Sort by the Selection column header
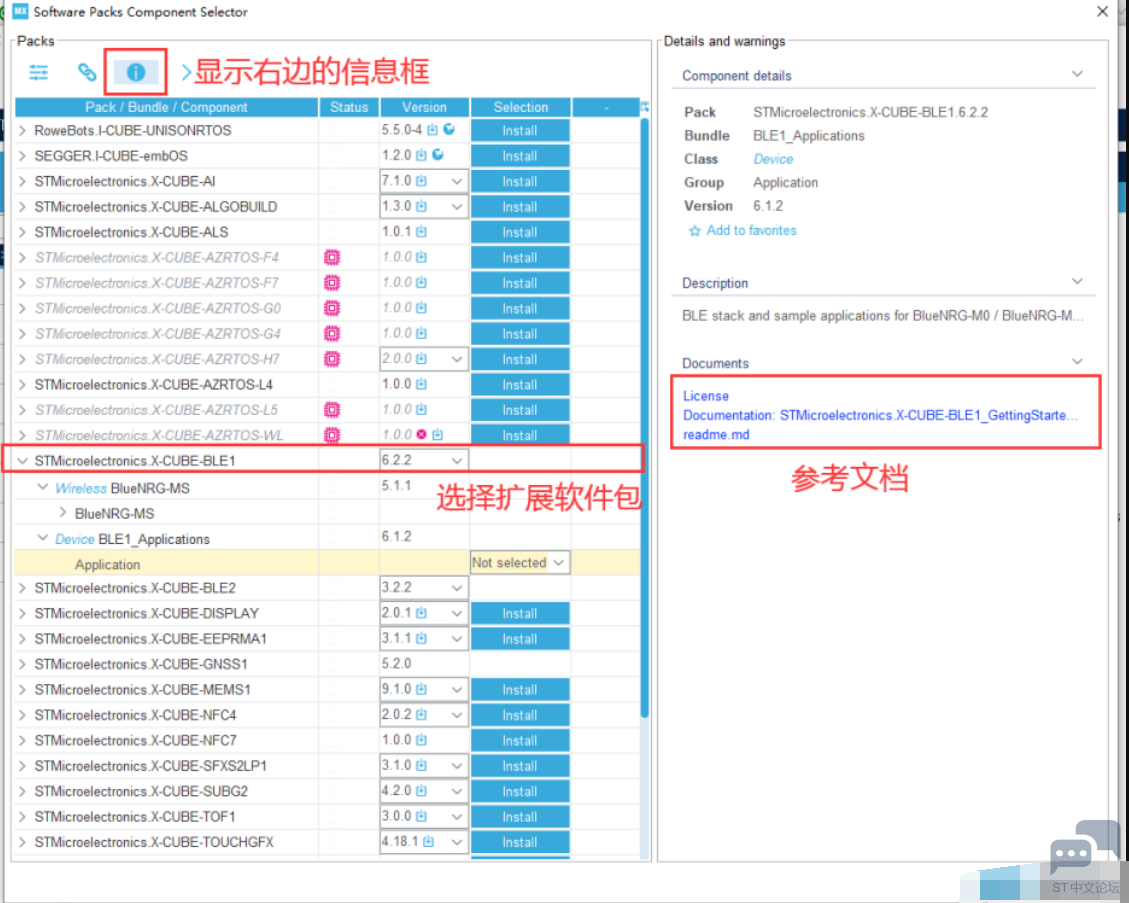Screen dimensions: 1129x903 [x=521, y=107]
